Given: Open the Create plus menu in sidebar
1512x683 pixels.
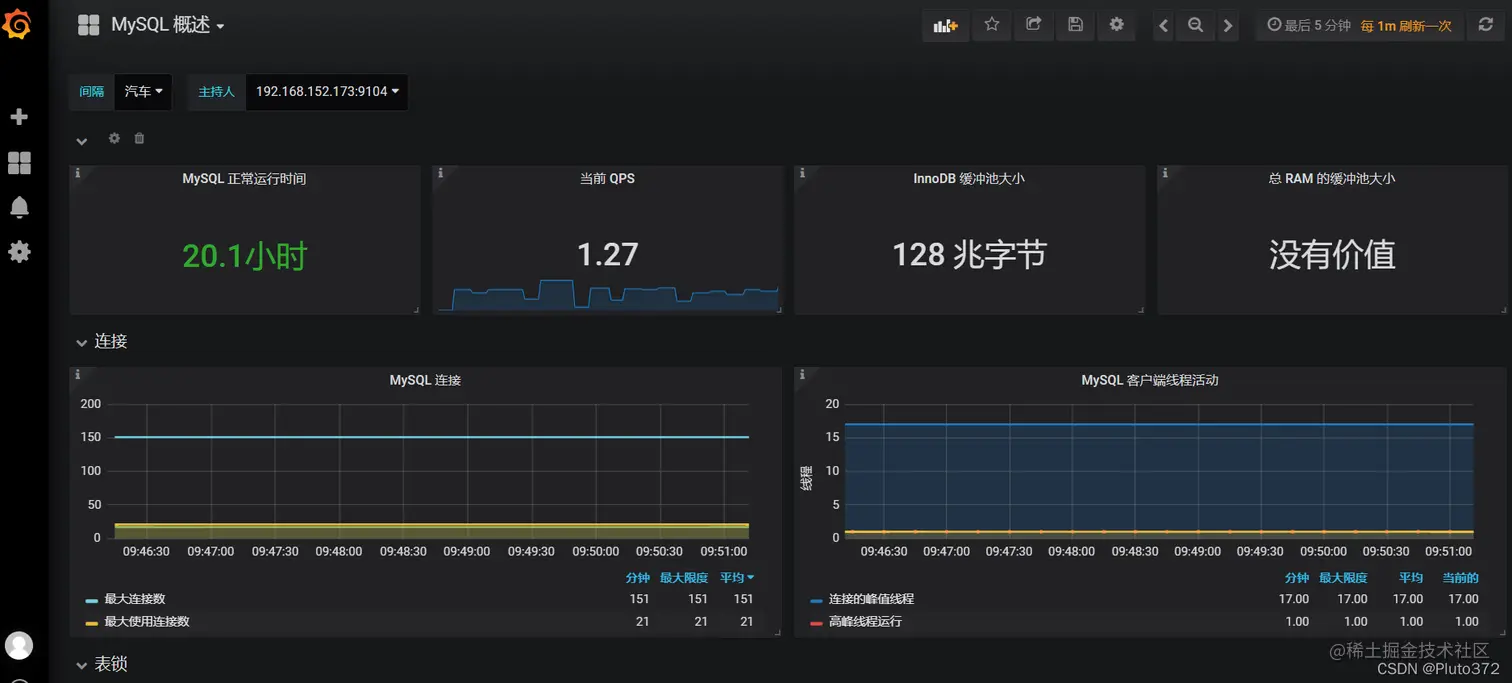Looking at the screenshot, I should 19,117.
